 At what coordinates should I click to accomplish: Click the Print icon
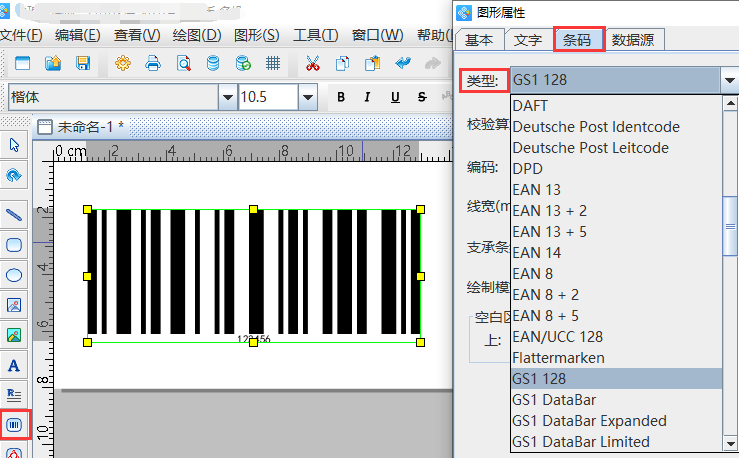pyautogui.click(x=153, y=63)
